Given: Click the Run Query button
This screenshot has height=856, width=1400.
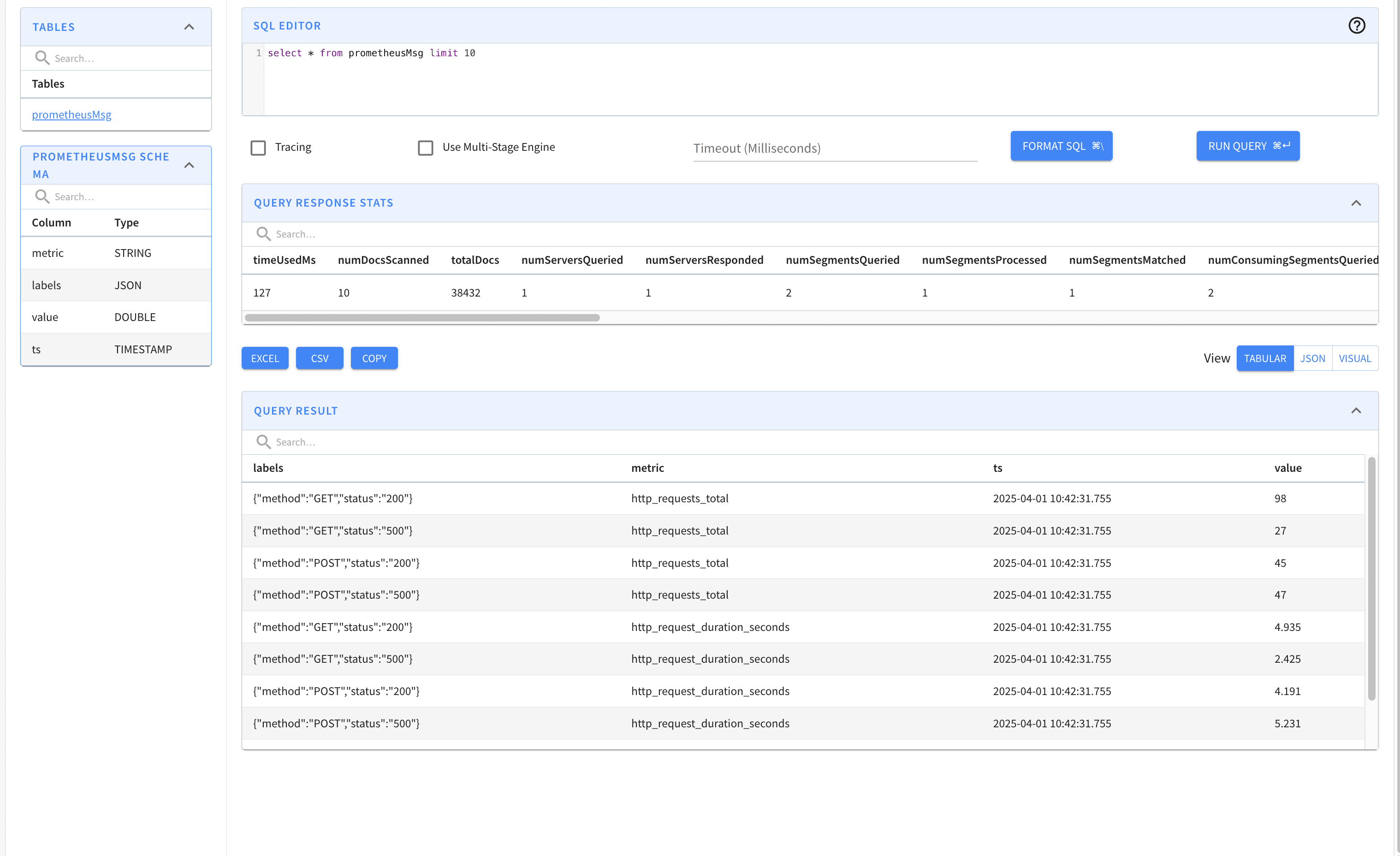Looking at the screenshot, I should (1248, 146).
